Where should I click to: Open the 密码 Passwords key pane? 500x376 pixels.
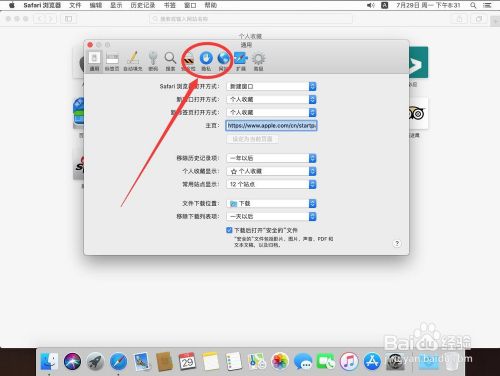153,61
